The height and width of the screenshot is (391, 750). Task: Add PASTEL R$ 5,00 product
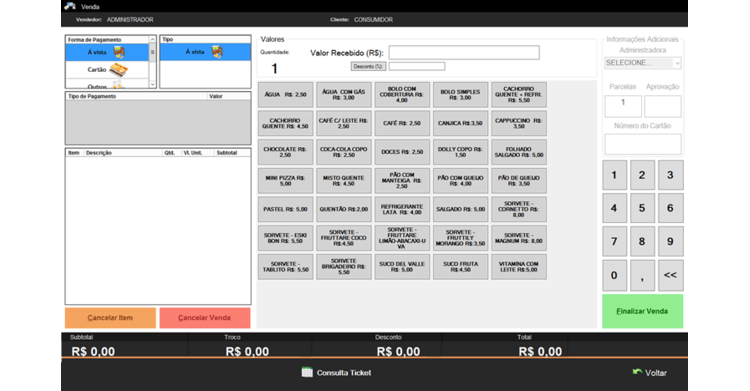click(x=286, y=210)
